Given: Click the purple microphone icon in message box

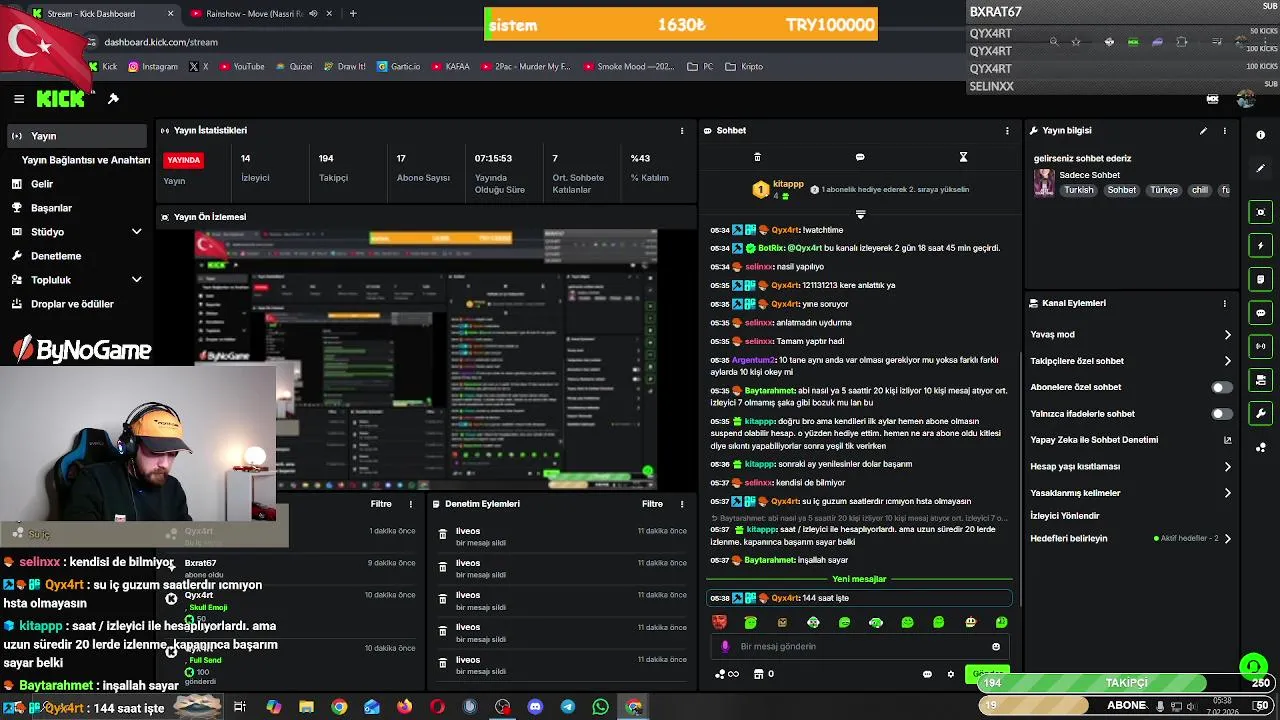Looking at the screenshot, I should tap(725, 647).
